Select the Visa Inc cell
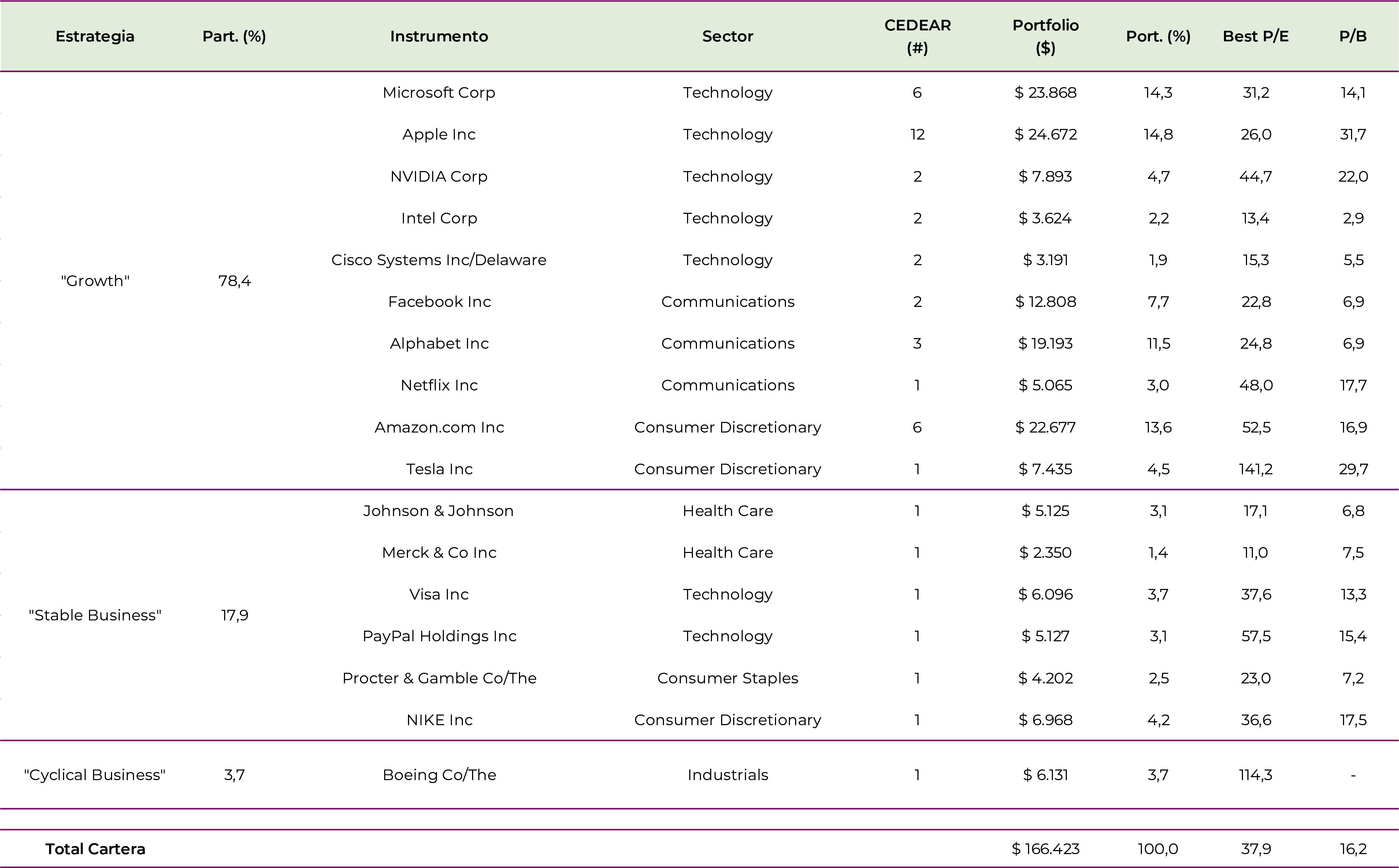This screenshot has width=1399, height=868. [x=439, y=594]
